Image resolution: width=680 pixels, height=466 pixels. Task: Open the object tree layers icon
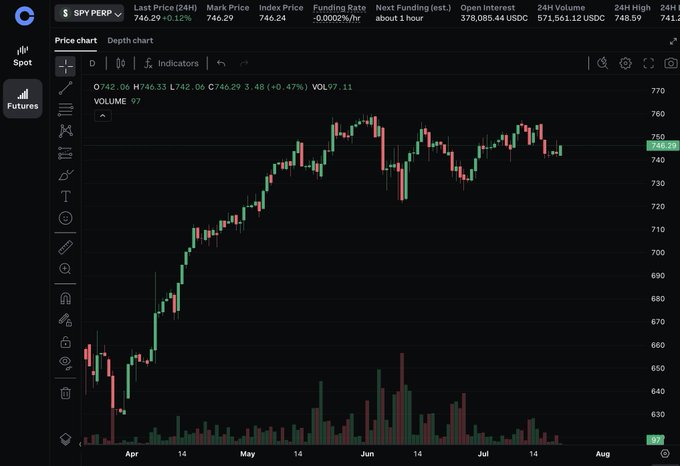click(x=65, y=439)
